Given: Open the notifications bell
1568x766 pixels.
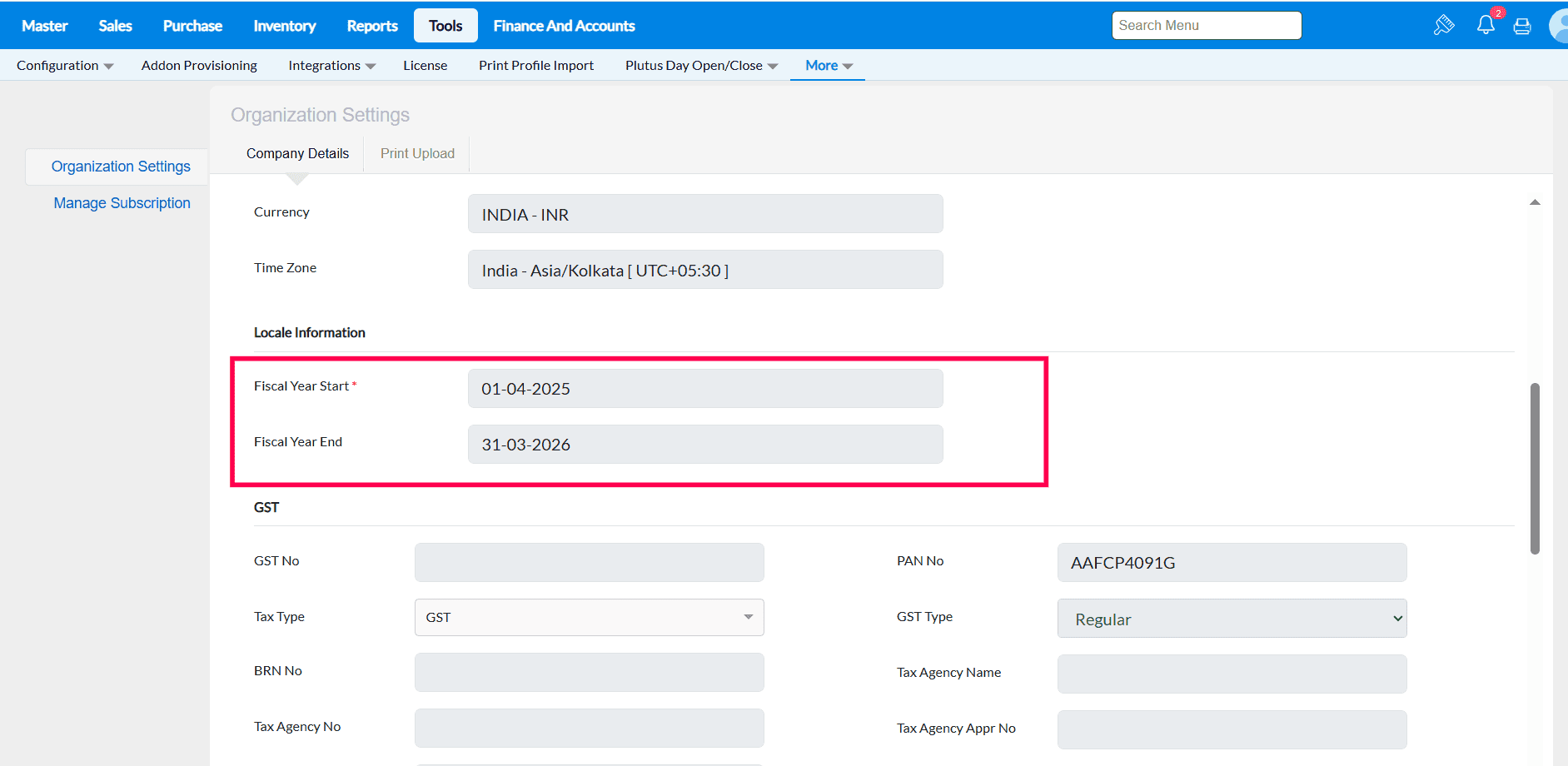Looking at the screenshot, I should click(1486, 25).
